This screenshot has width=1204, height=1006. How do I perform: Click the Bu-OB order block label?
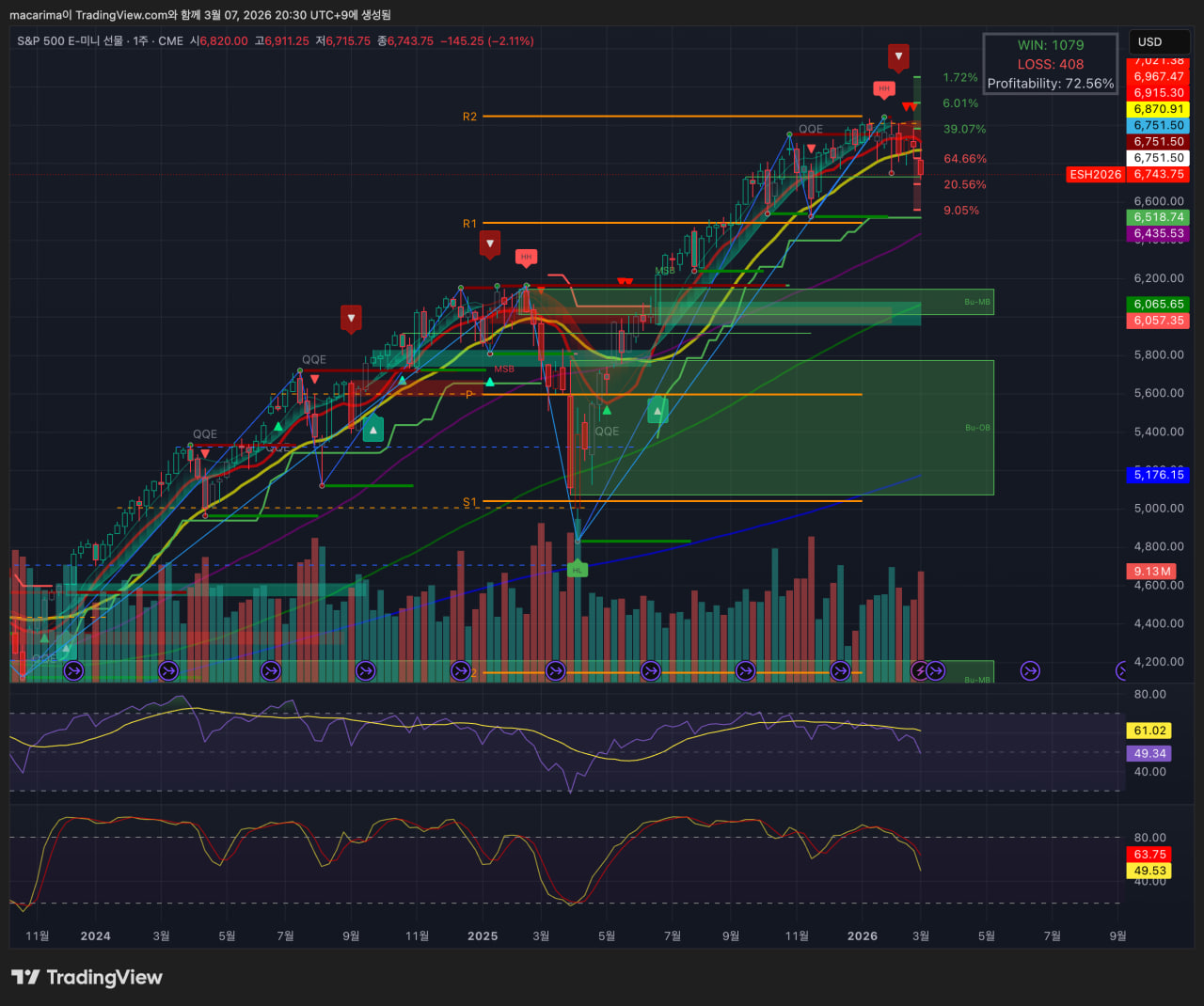[x=977, y=428]
